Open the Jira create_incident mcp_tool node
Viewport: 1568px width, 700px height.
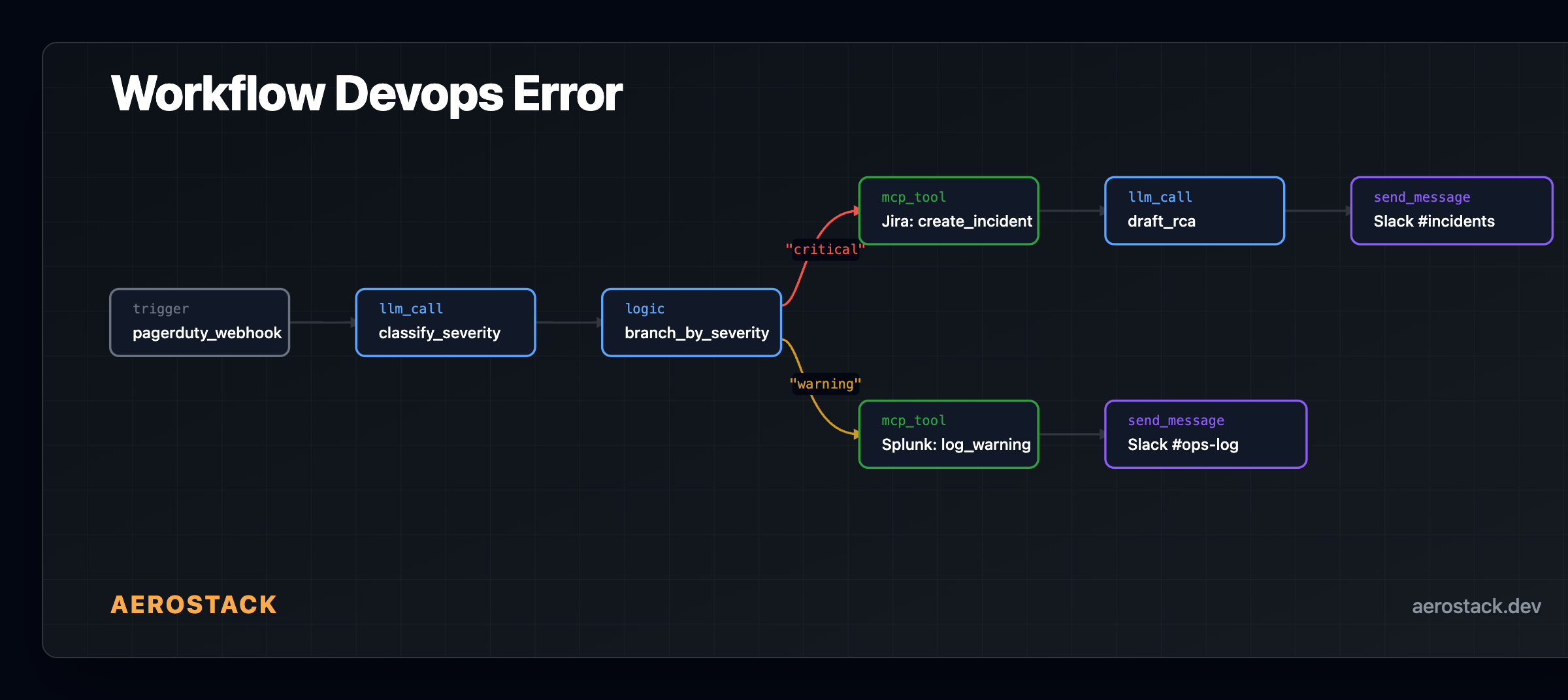[x=948, y=210]
